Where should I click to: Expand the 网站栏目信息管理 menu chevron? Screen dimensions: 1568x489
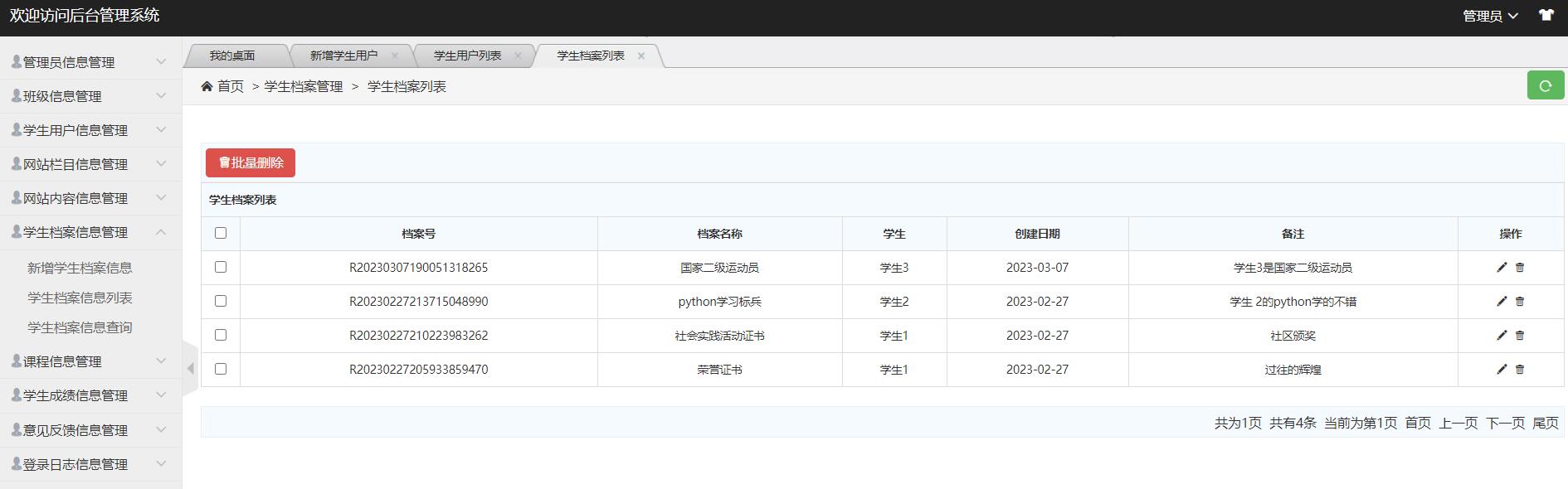[x=161, y=163]
